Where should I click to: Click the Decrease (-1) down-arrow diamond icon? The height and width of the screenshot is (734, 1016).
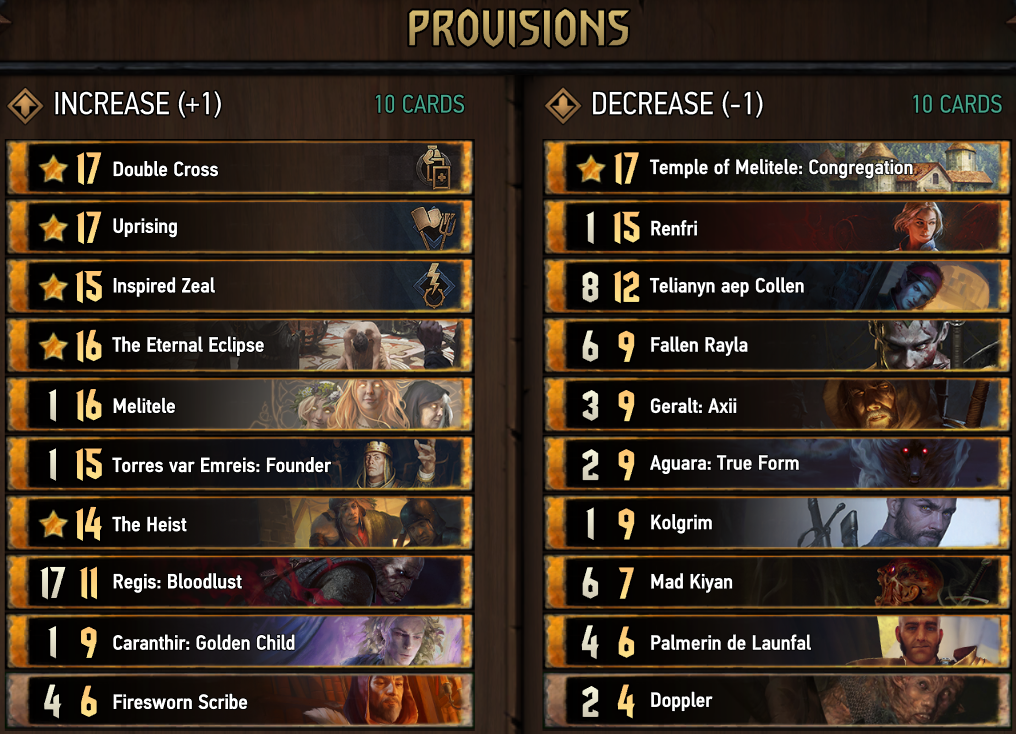[x=563, y=104]
